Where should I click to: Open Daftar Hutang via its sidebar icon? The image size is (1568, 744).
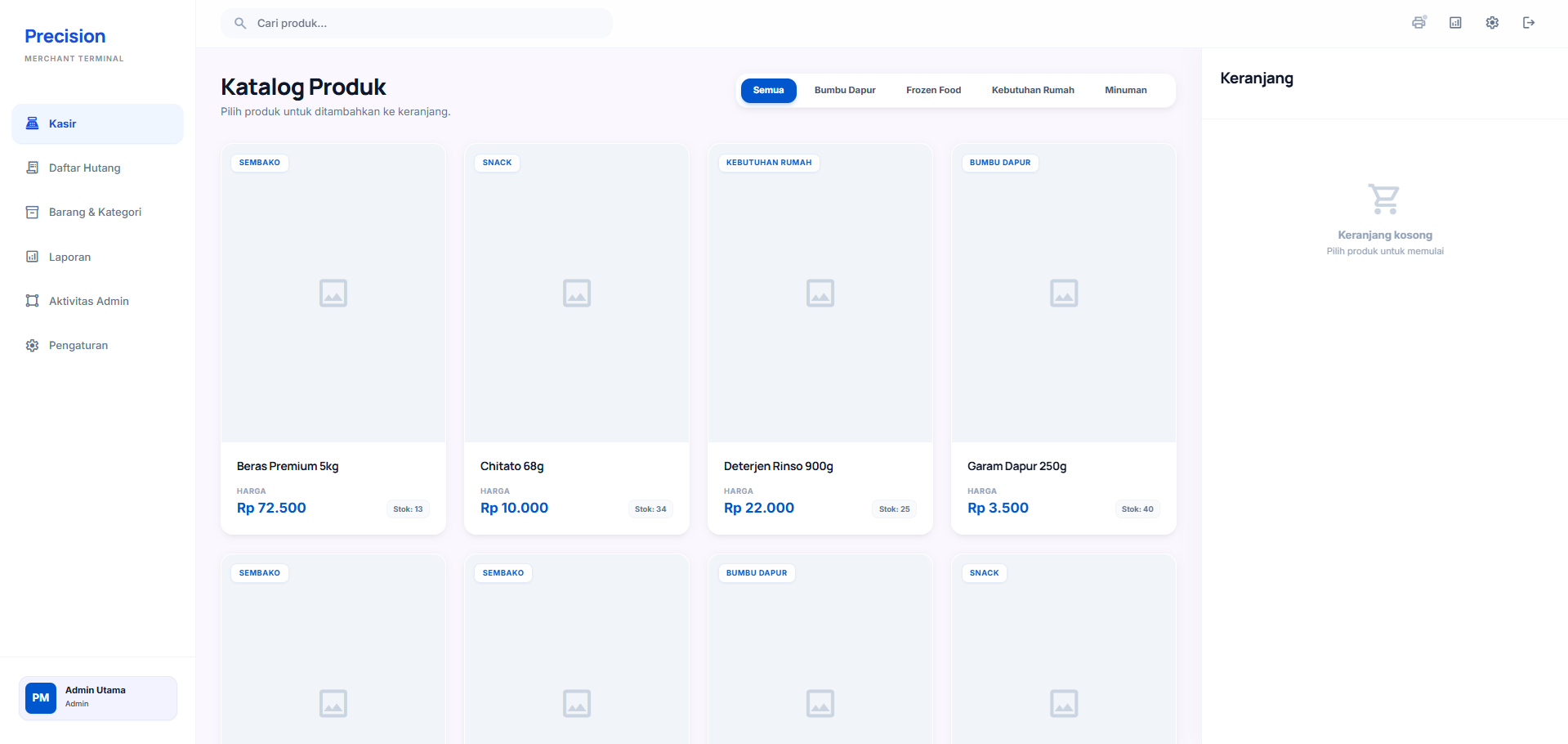[x=33, y=168]
